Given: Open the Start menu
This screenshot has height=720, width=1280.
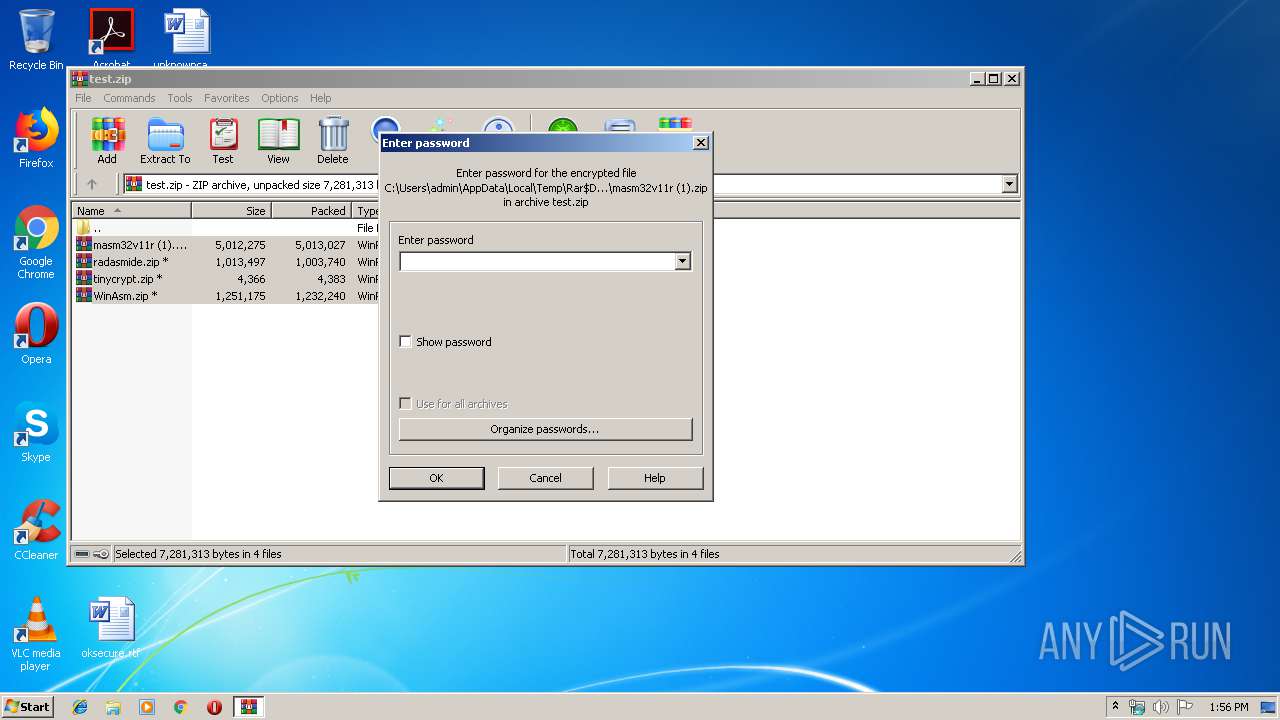Looking at the screenshot, I should point(27,707).
